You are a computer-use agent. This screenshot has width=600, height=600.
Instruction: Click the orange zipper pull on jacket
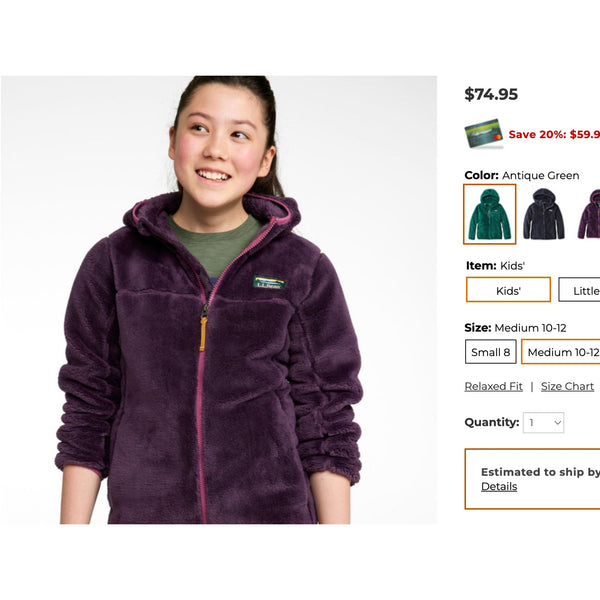click(203, 334)
